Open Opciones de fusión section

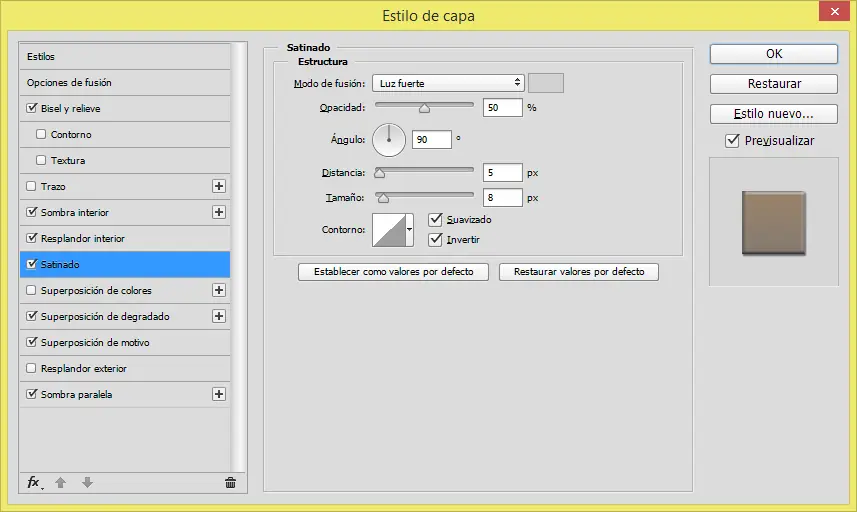coord(125,83)
